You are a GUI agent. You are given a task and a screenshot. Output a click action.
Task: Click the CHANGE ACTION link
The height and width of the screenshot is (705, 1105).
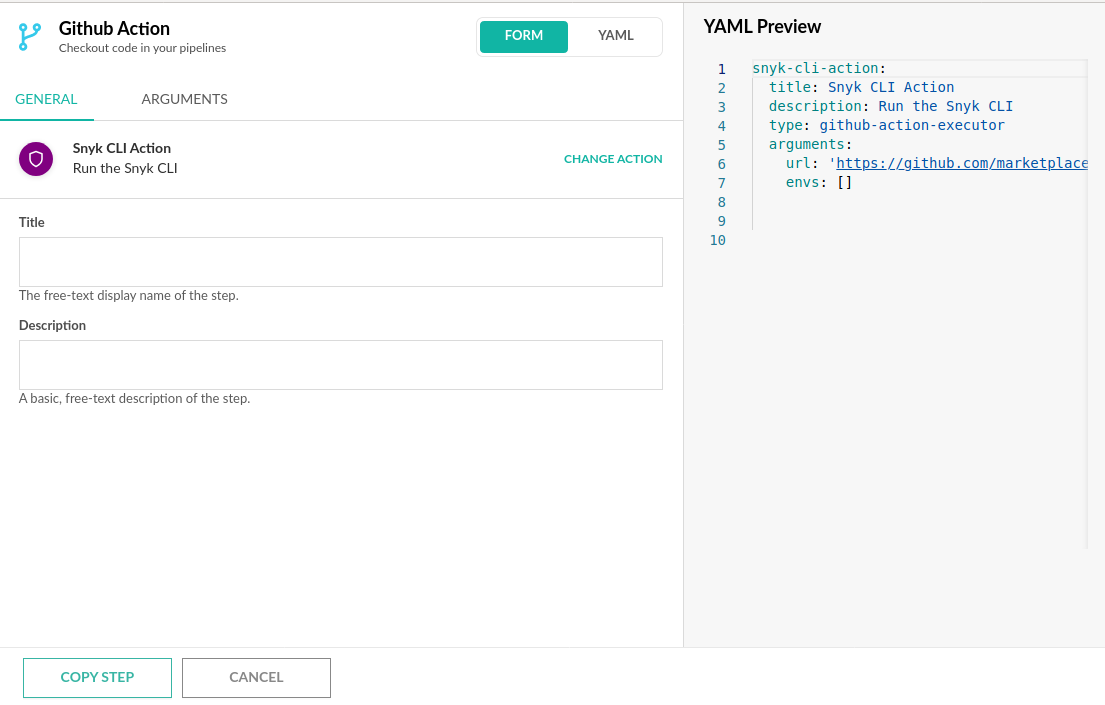point(612,159)
